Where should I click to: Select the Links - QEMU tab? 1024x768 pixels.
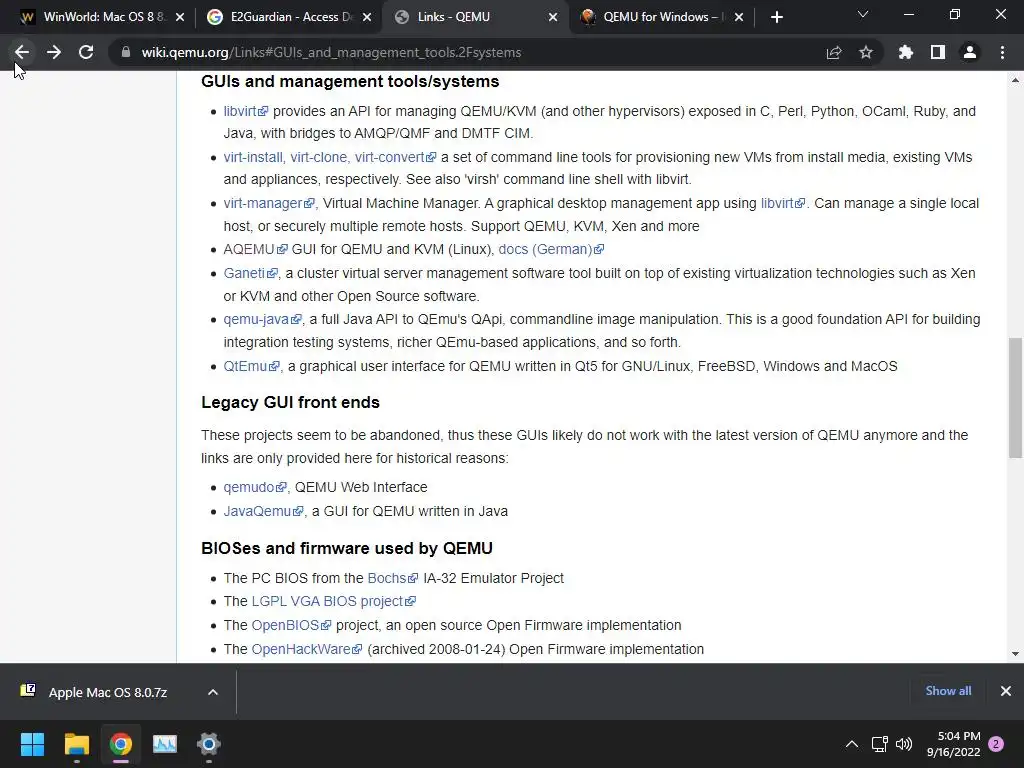474,17
